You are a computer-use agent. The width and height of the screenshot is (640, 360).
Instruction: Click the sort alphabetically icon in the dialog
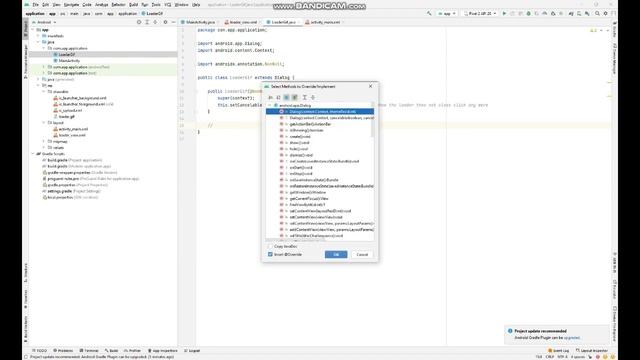270,98
